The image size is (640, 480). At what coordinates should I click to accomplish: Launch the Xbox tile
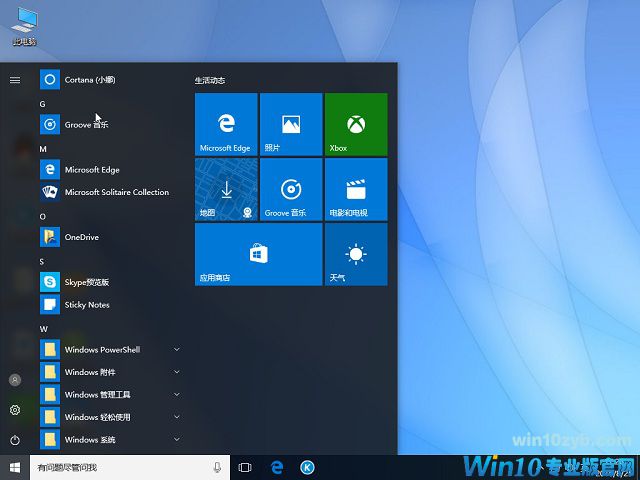355,124
